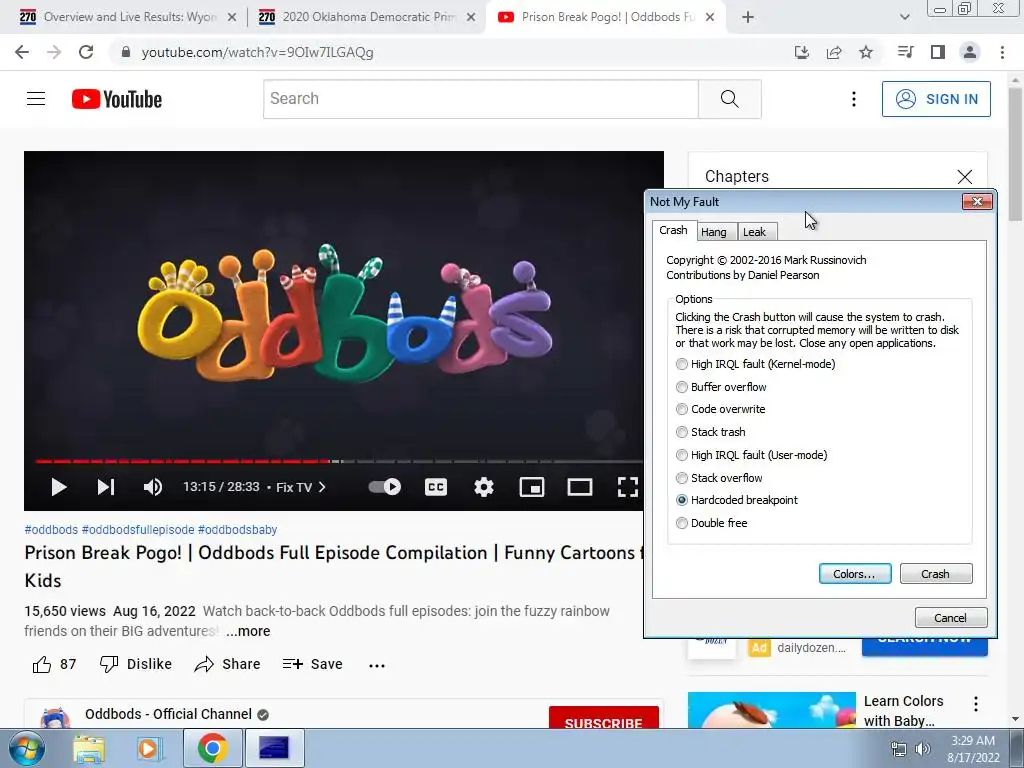Share the video
Image resolution: width=1024 pixels, height=768 pixels.
pyautogui.click(x=227, y=664)
